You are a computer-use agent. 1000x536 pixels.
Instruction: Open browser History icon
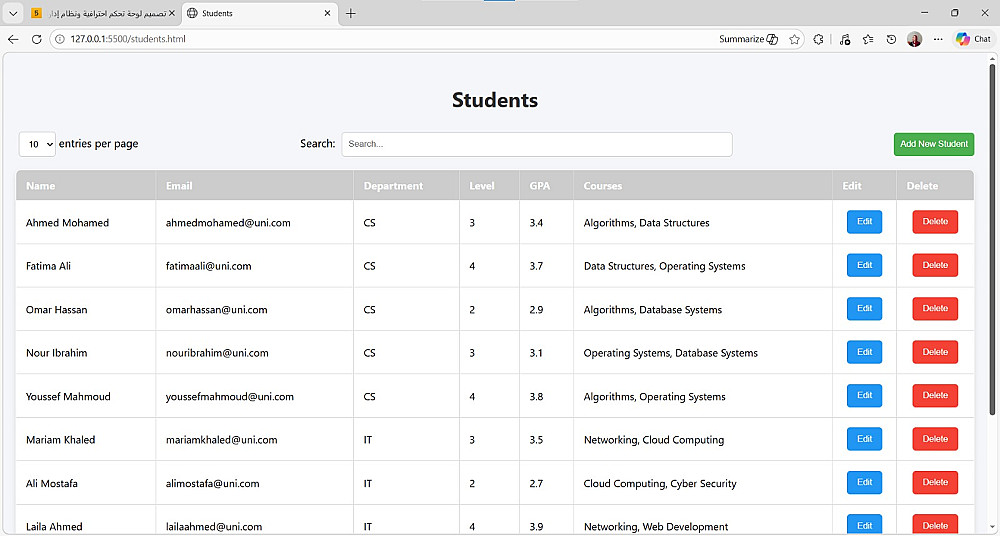(891, 39)
